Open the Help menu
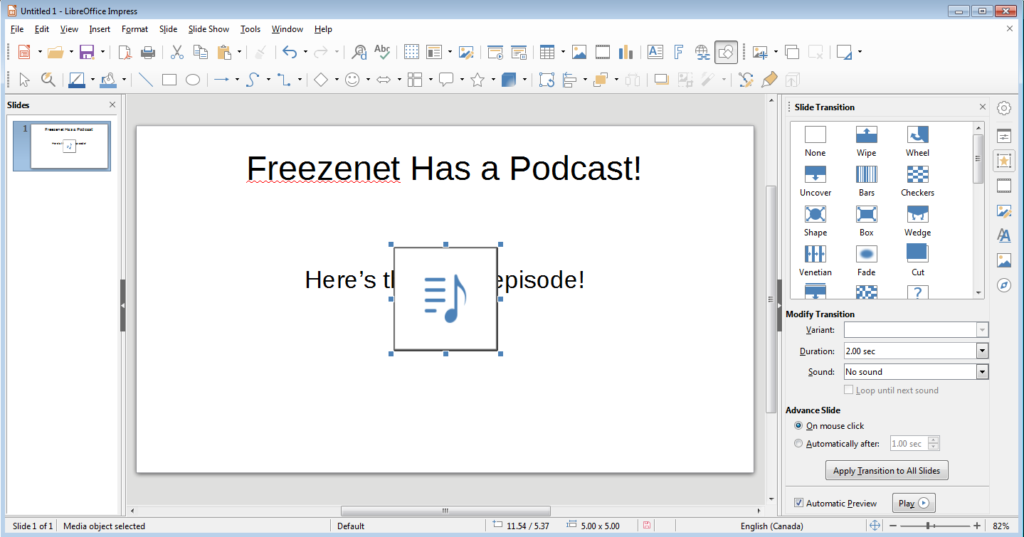Image resolution: width=1024 pixels, height=537 pixels. (x=323, y=29)
